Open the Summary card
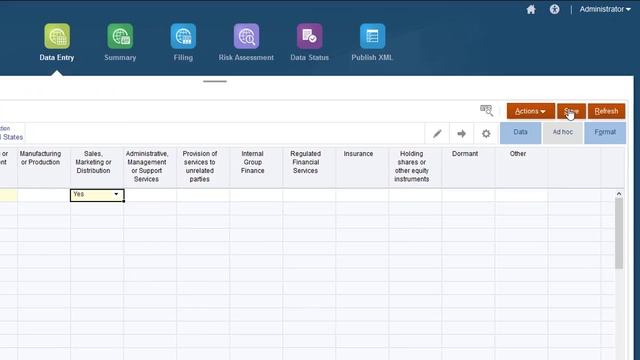640x360 pixels. tap(120, 42)
